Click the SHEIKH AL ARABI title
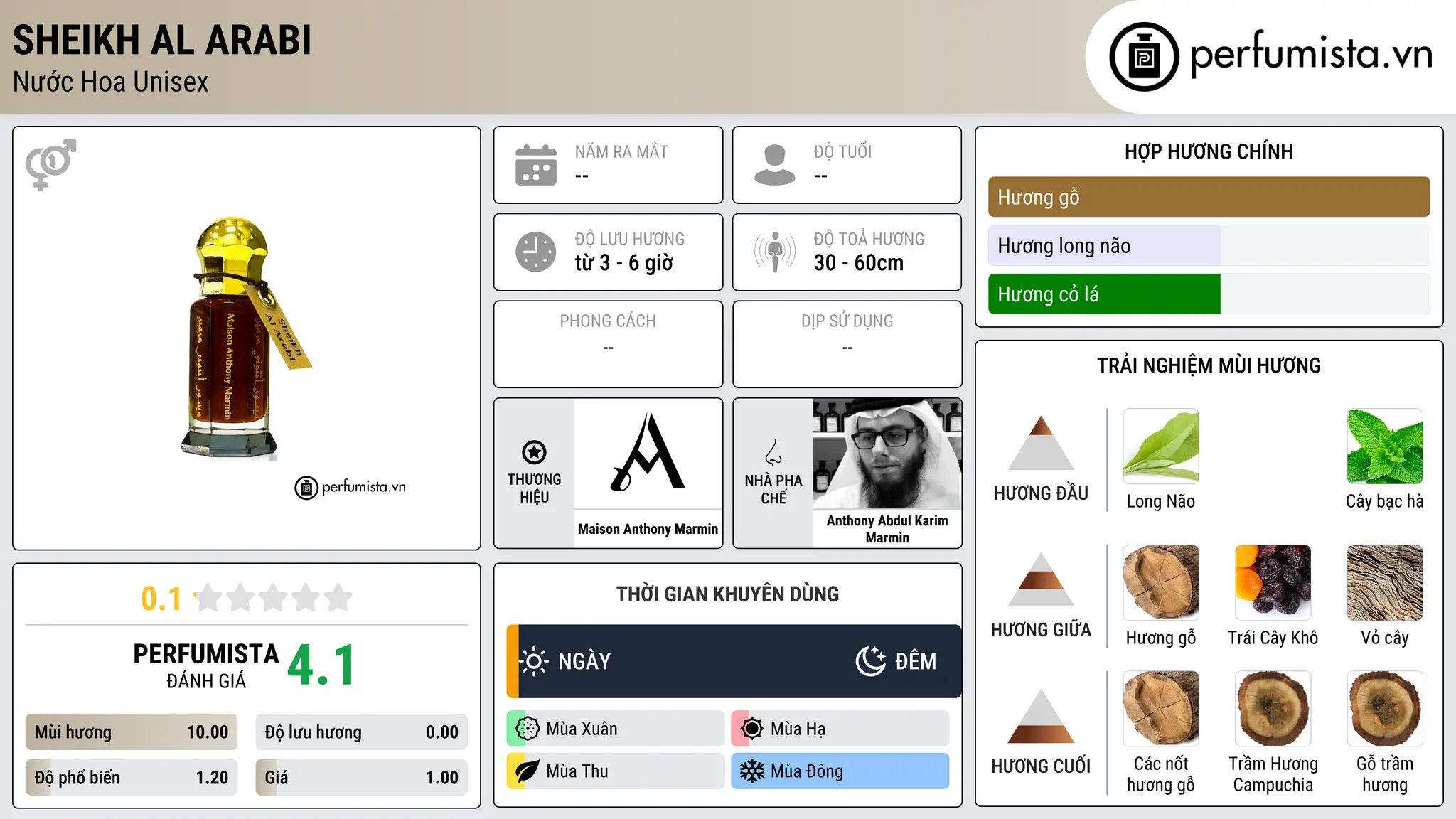The image size is (1456, 819). (162, 40)
